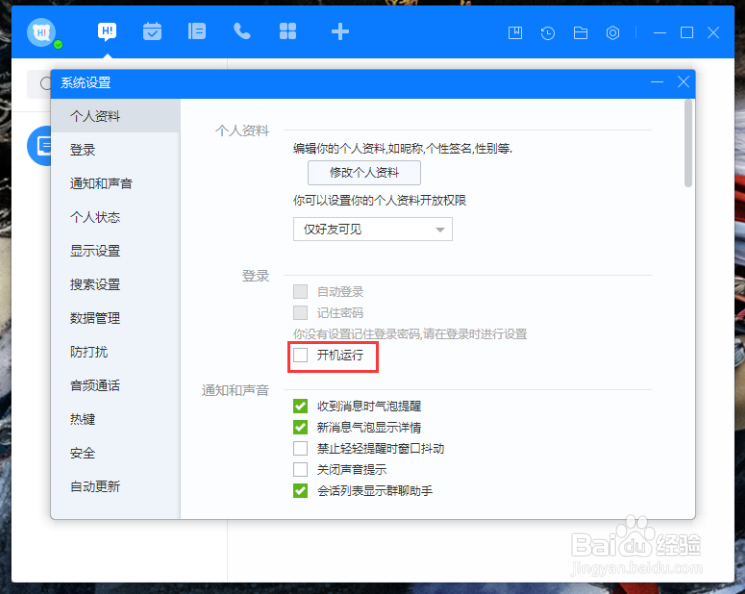This screenshot has width=745, height=594.
Task: Select 安全 in settings sidebar
Action: coord(115,453)
